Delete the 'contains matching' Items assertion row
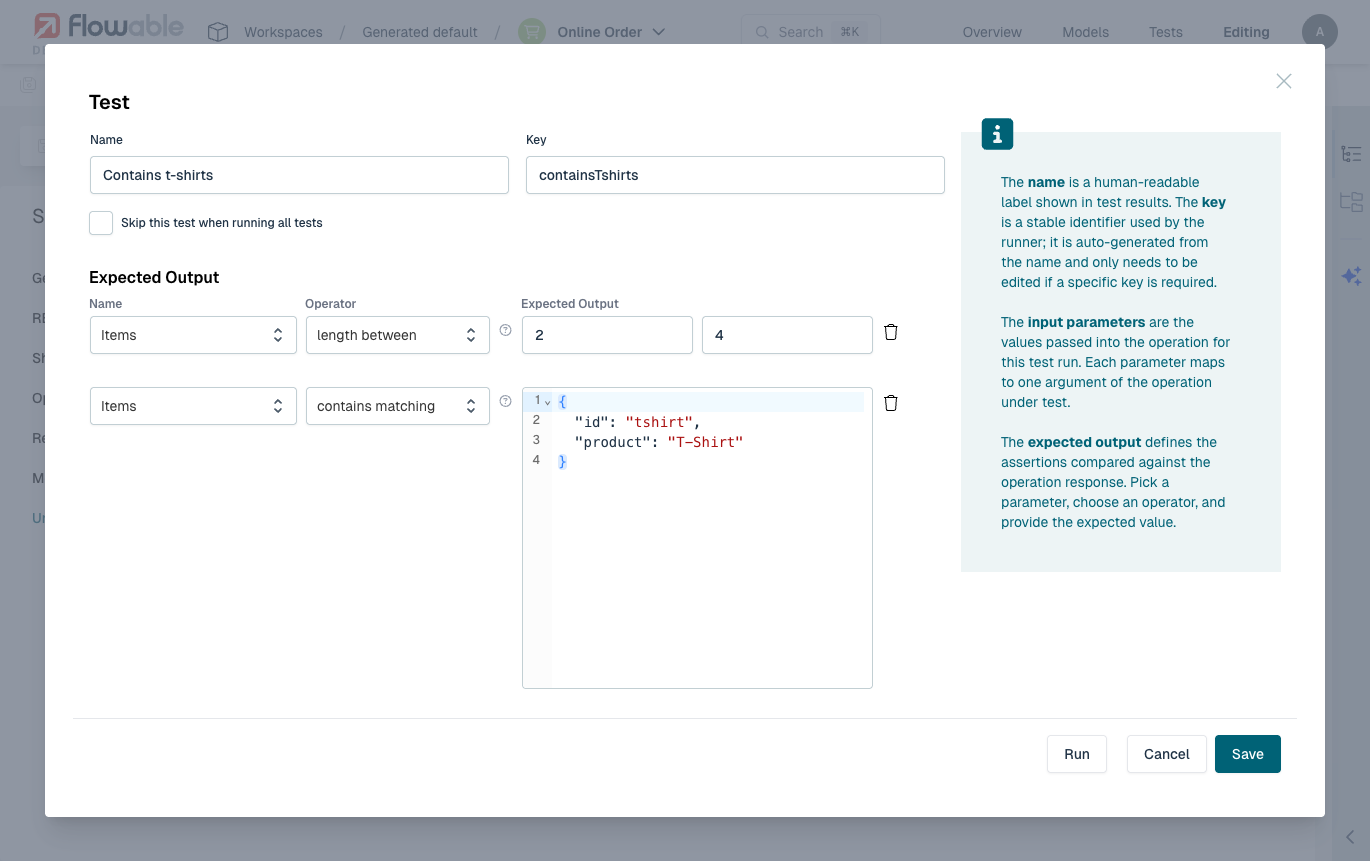 891,403
